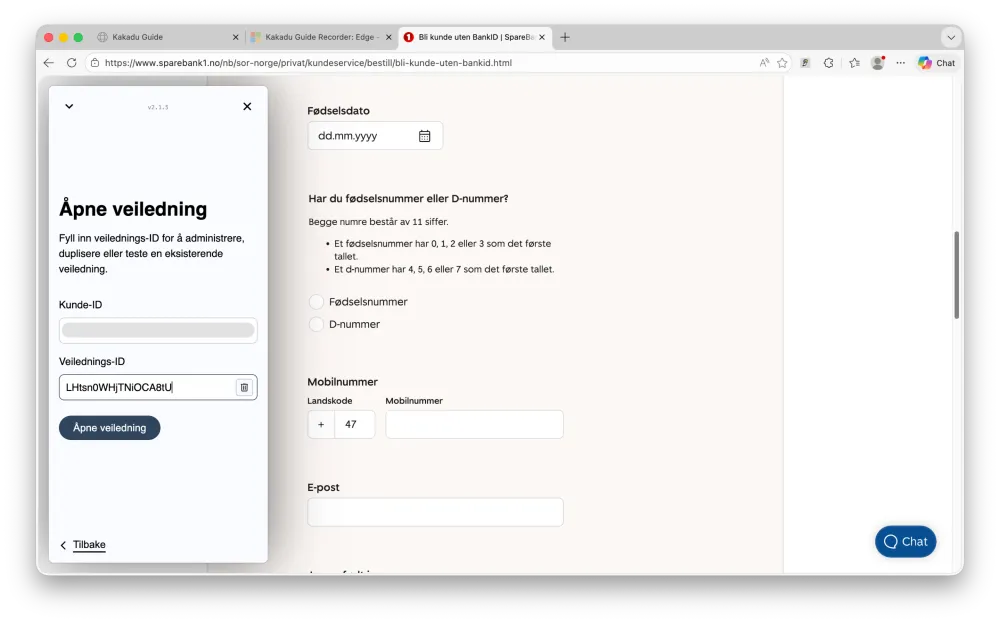The image size is (1000, 623).
Task: Clear the Veilednings-ID field with trash icon
Action: coord(244,387)
